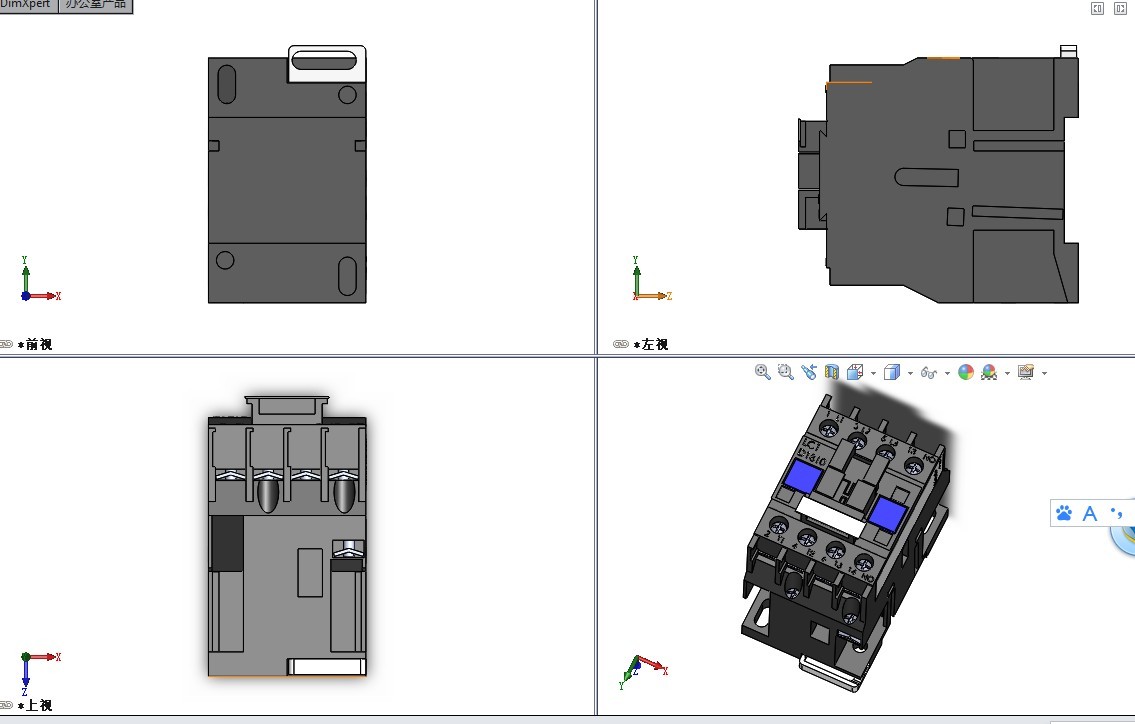1135x724 pixels.
Task: Click the white label plate on isometric model
Action: point(830,517)
